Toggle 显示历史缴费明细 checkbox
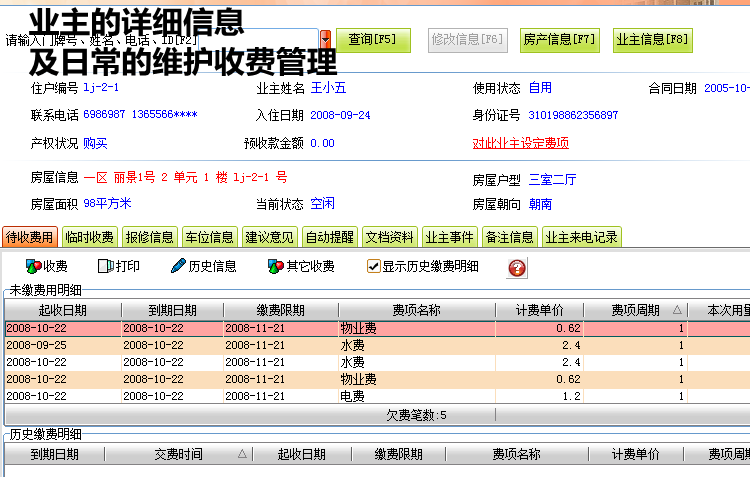This screenshot has height=477, width=750. (373, 266)
